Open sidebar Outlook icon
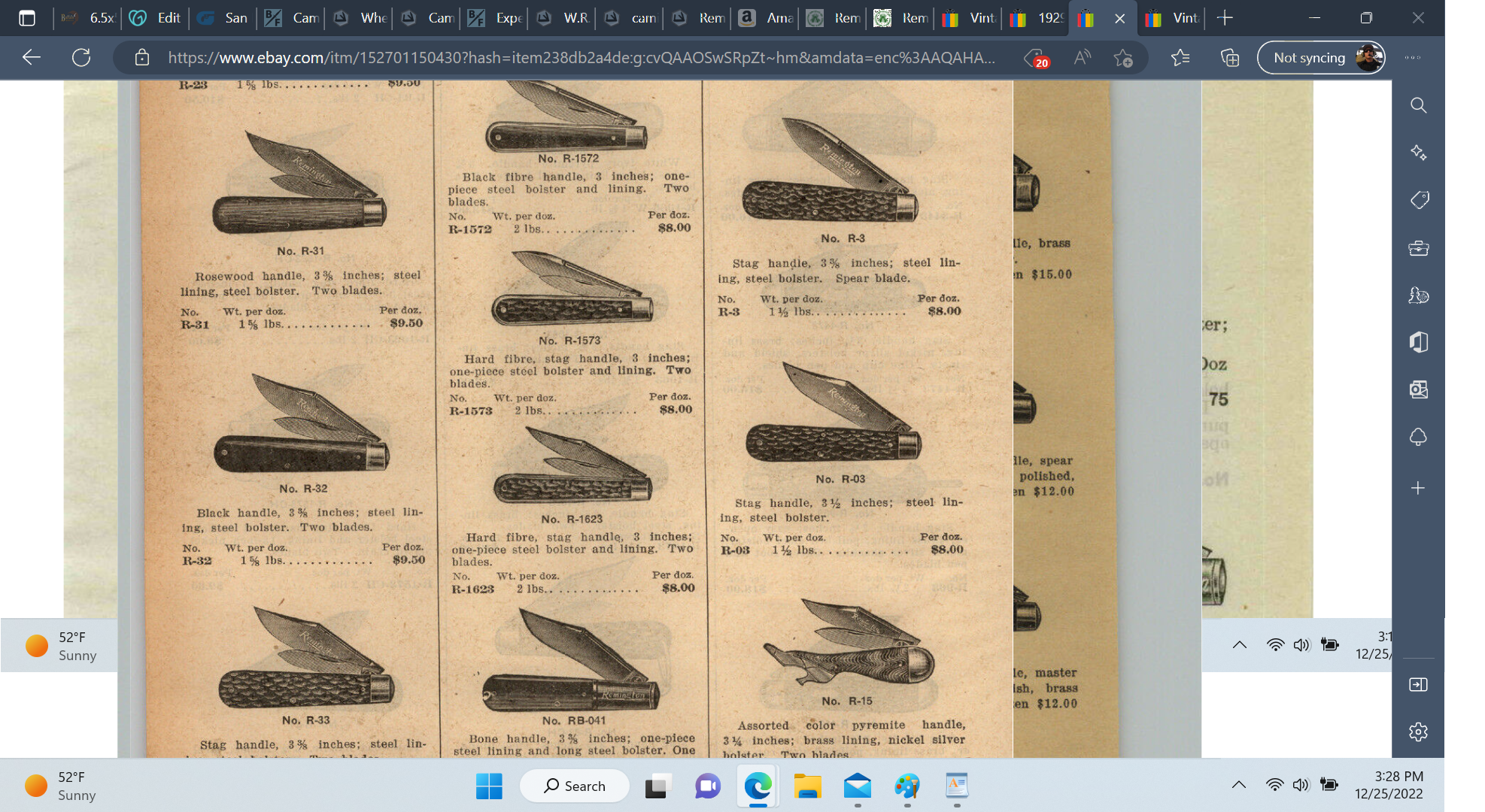 coord(1418,390)
